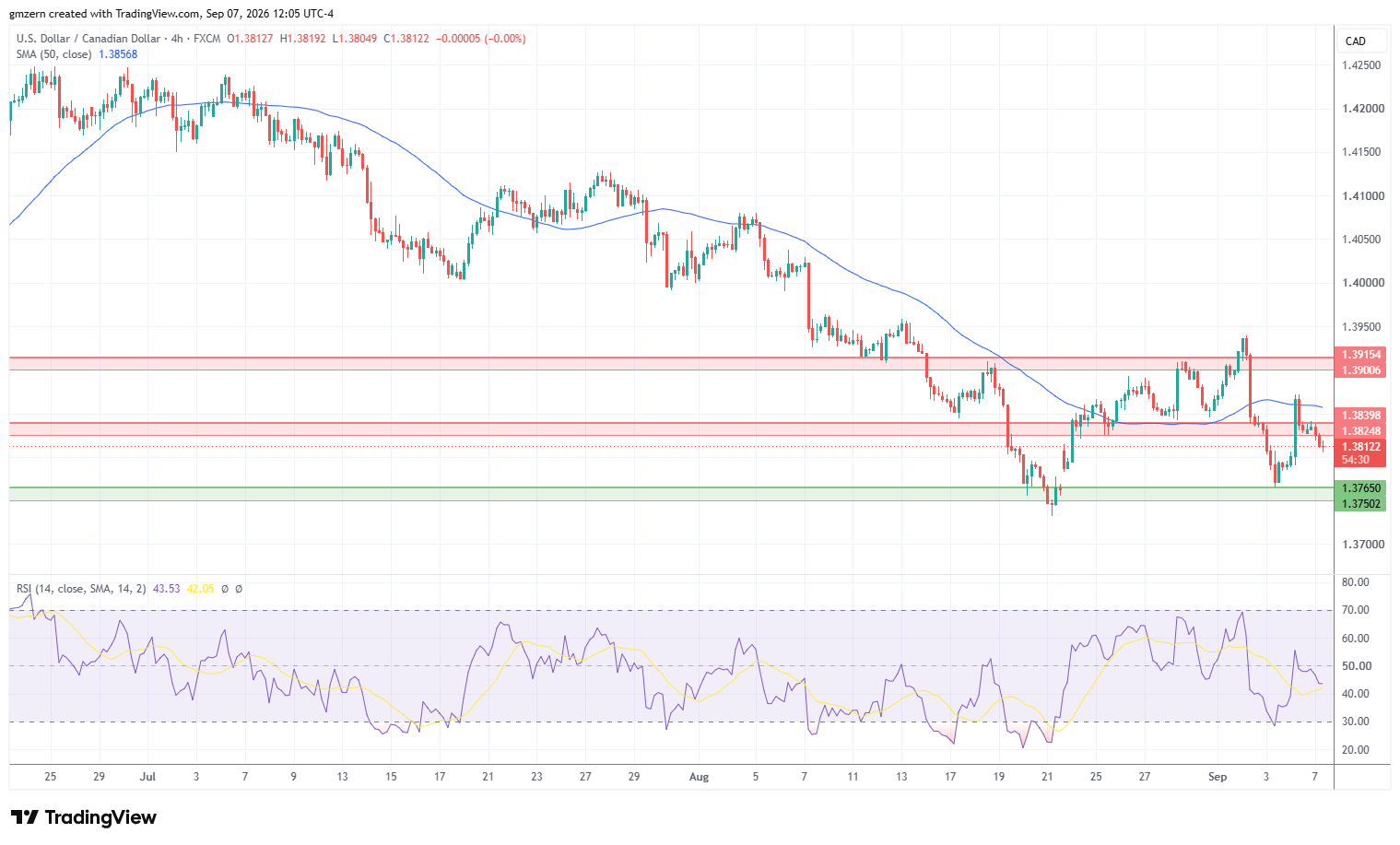Click the open price O1.38127
Image resolution: width=1400 pixels, height=845 pixels.
coord(251,39)
